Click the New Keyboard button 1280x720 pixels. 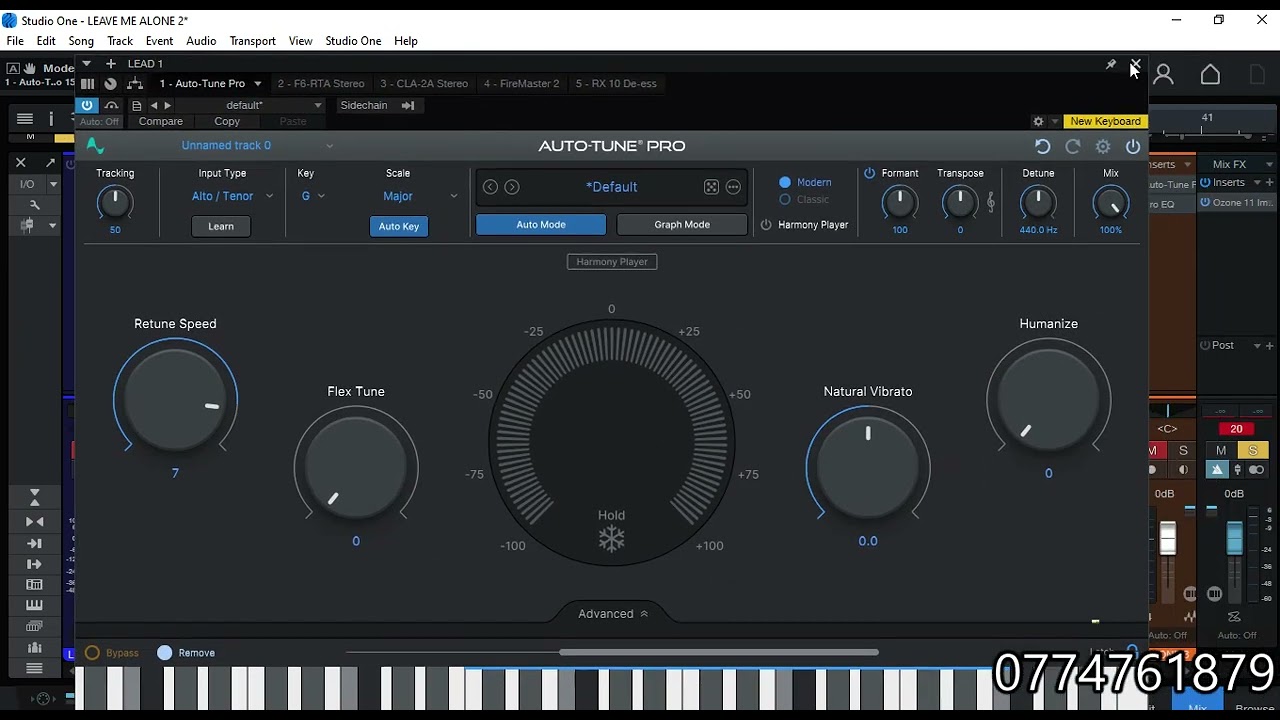tap(1105, 121)
